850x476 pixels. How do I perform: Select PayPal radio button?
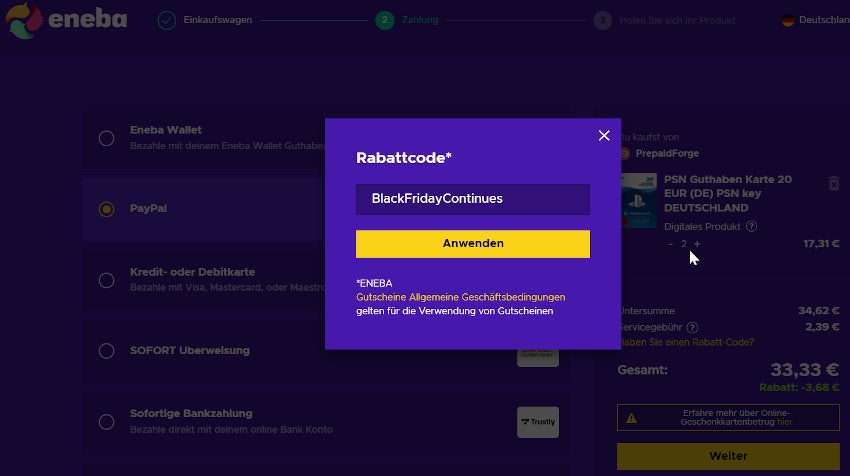tap(106, 210)
